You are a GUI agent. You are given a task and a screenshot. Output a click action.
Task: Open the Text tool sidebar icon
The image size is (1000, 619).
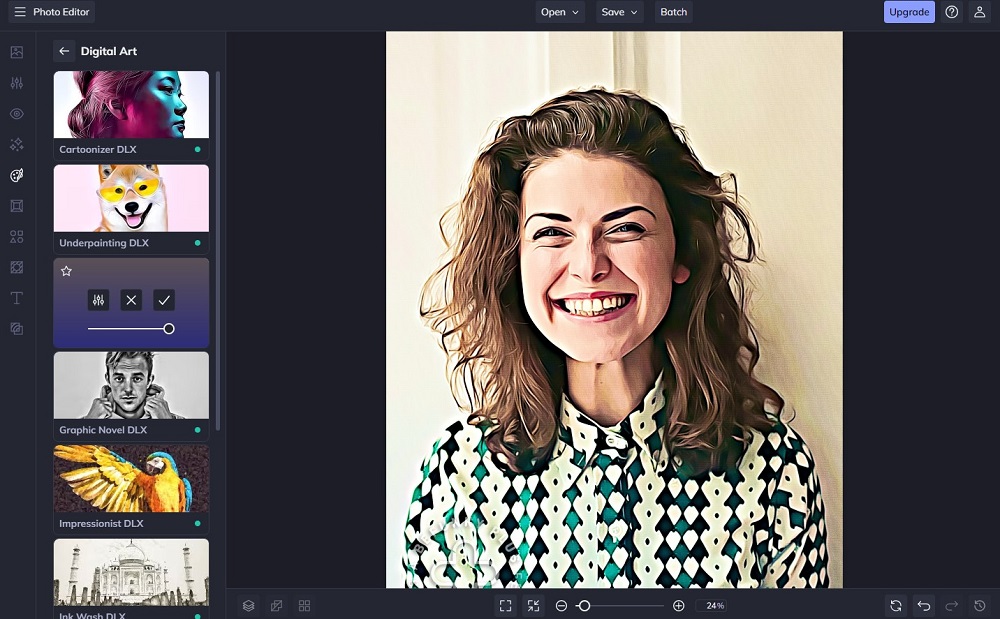[x=17, y=298]
